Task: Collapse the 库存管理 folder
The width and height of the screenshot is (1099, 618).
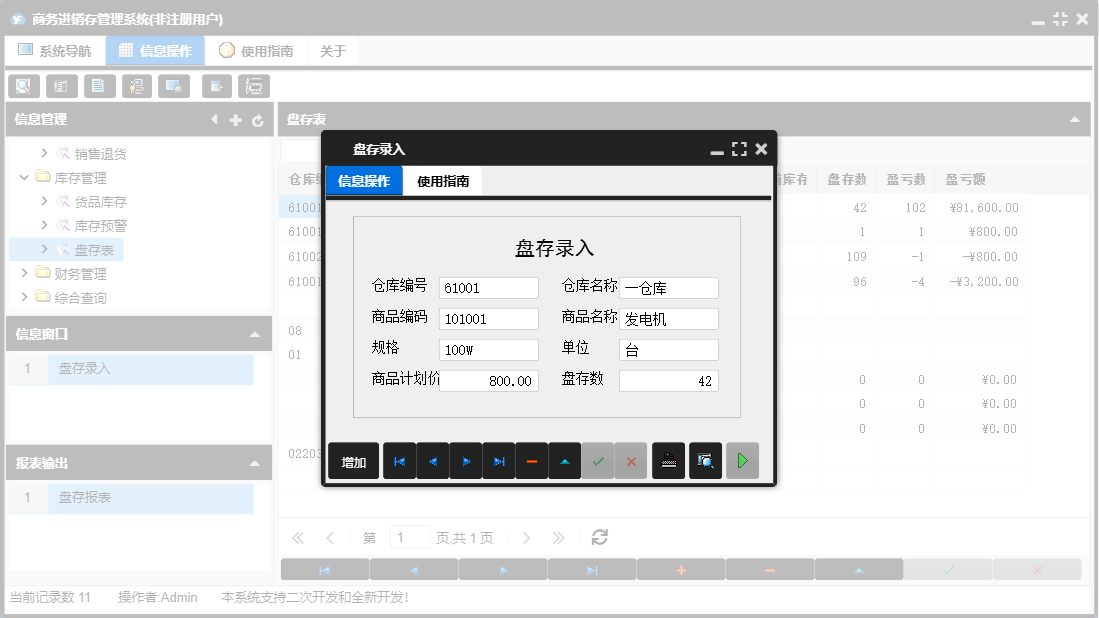Action: pyautogui.click(x=23, y=177)
